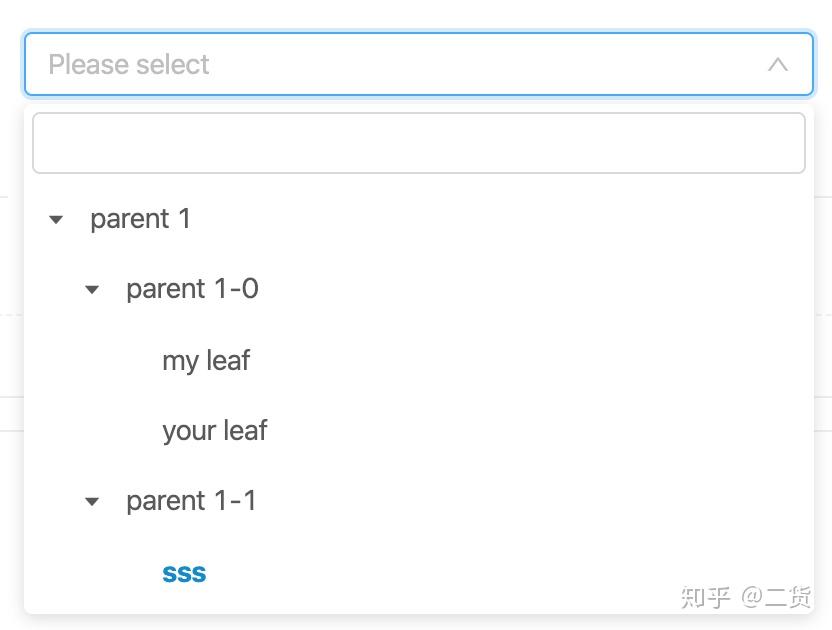Choose the my leaf option
The image size is (832, 630).
pyautogui.click(x=206, y=360)
